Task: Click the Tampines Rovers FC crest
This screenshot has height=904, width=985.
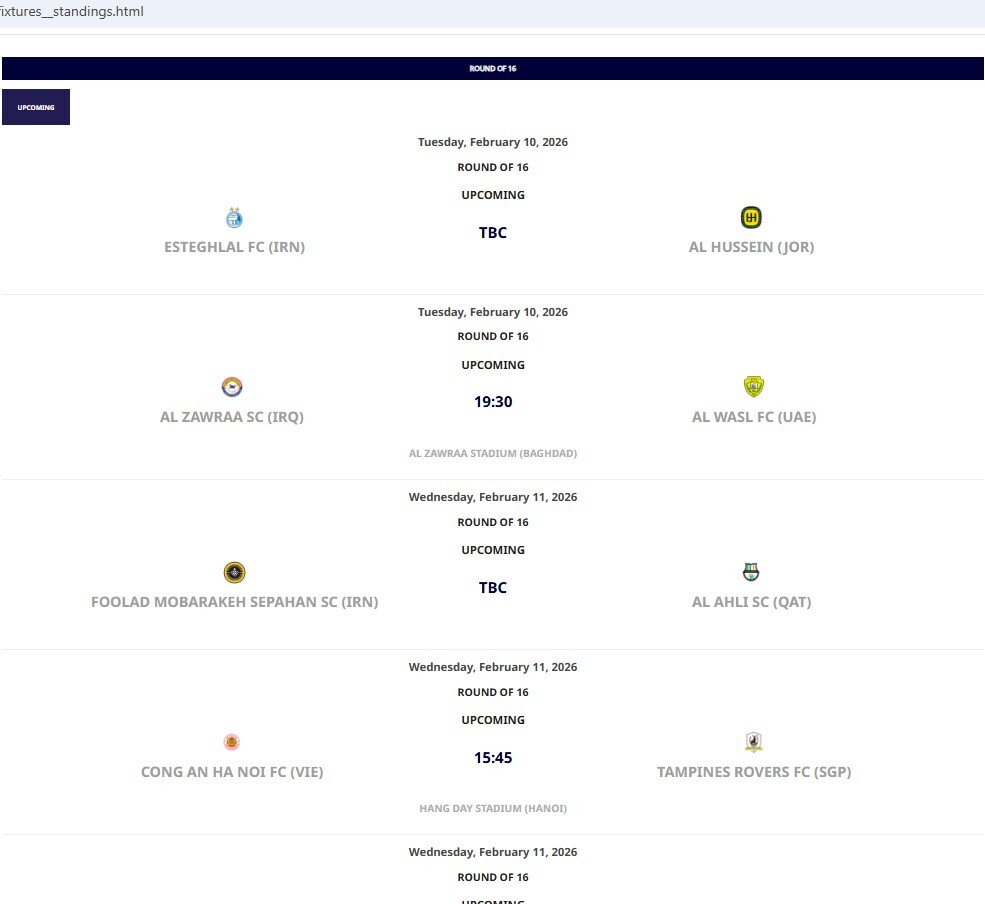Action: tap(753, 742)
